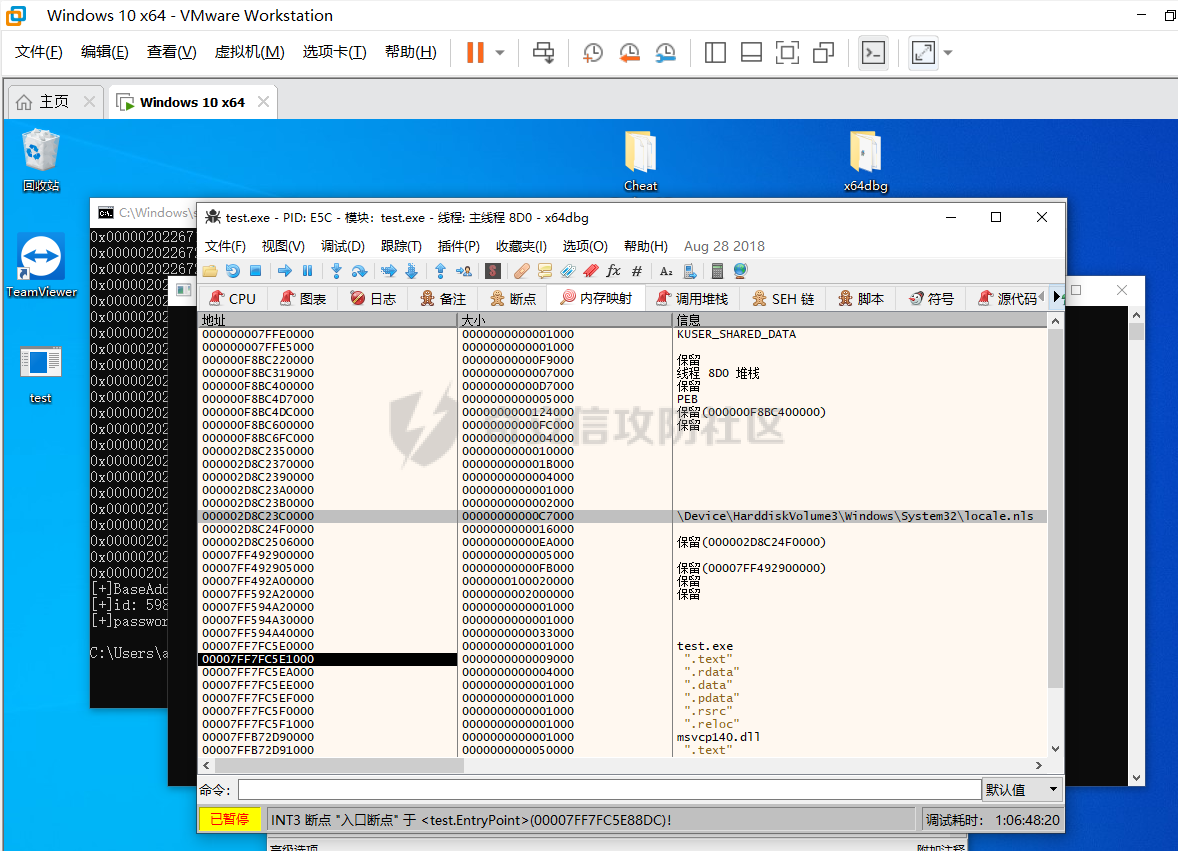Open the Patches bandage icon

(521, 271)
